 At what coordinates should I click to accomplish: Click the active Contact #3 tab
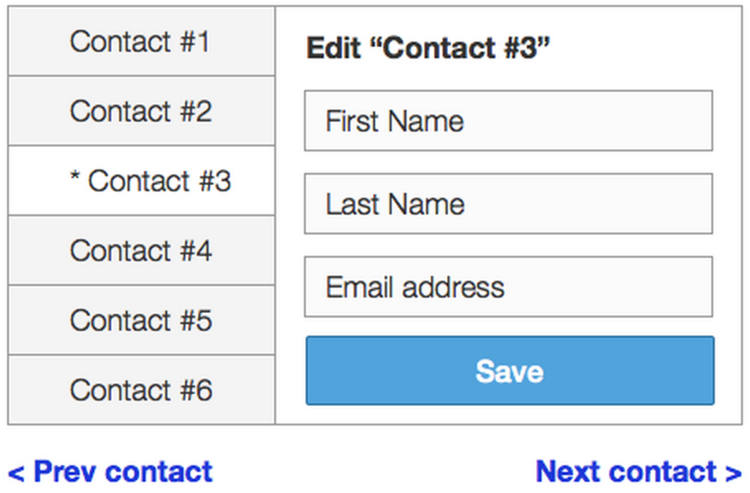point(150,181)
